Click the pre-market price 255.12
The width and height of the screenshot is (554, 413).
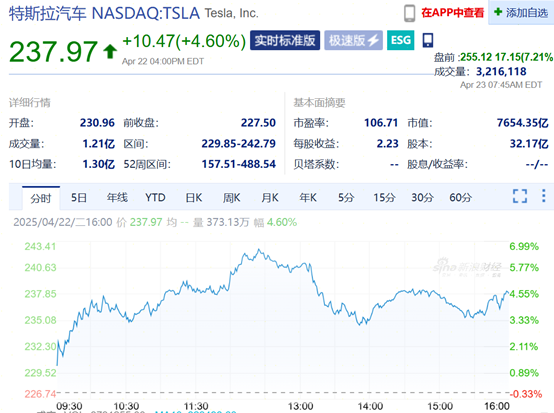pos(476,57)
